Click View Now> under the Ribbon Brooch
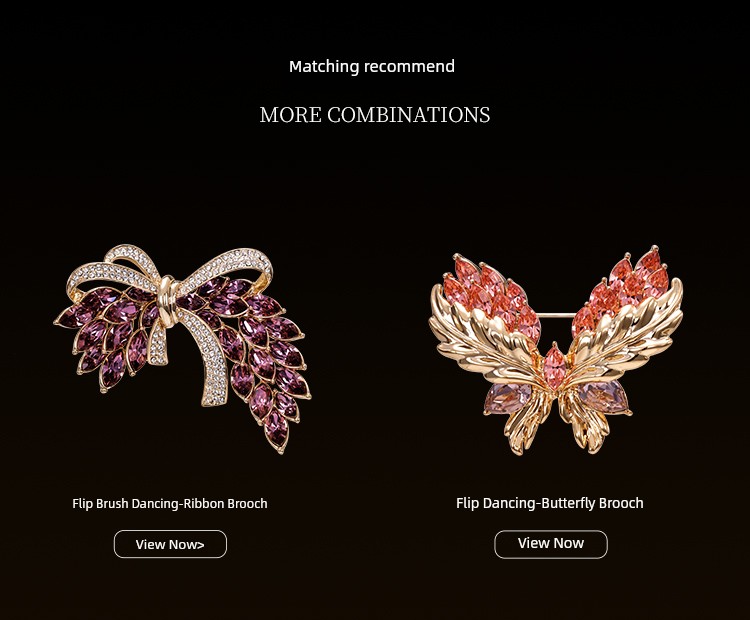This screenshot has width=750, height=620. point(170,544)
